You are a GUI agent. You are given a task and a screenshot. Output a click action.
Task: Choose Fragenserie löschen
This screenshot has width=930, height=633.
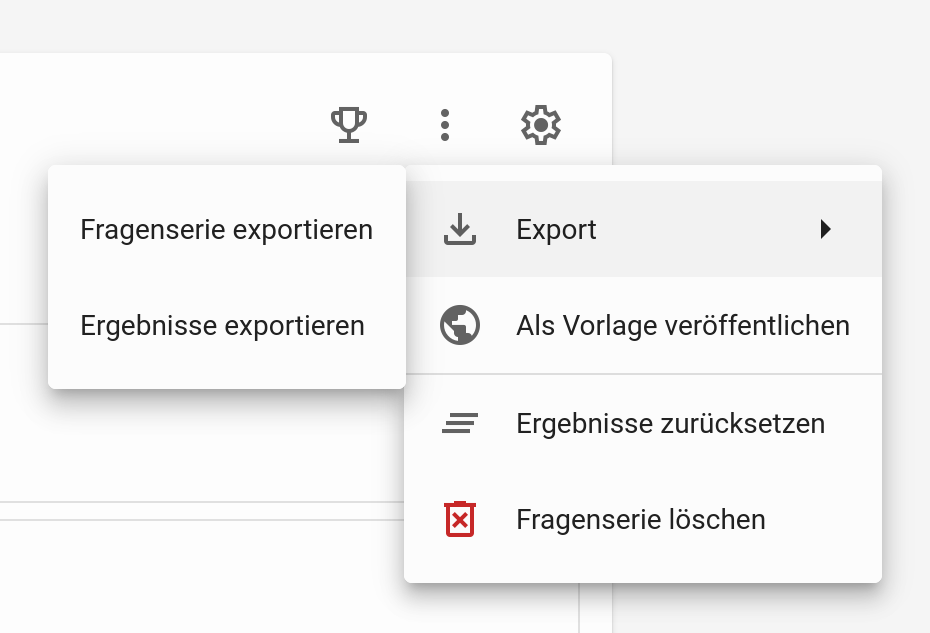(x=640, y=519)
